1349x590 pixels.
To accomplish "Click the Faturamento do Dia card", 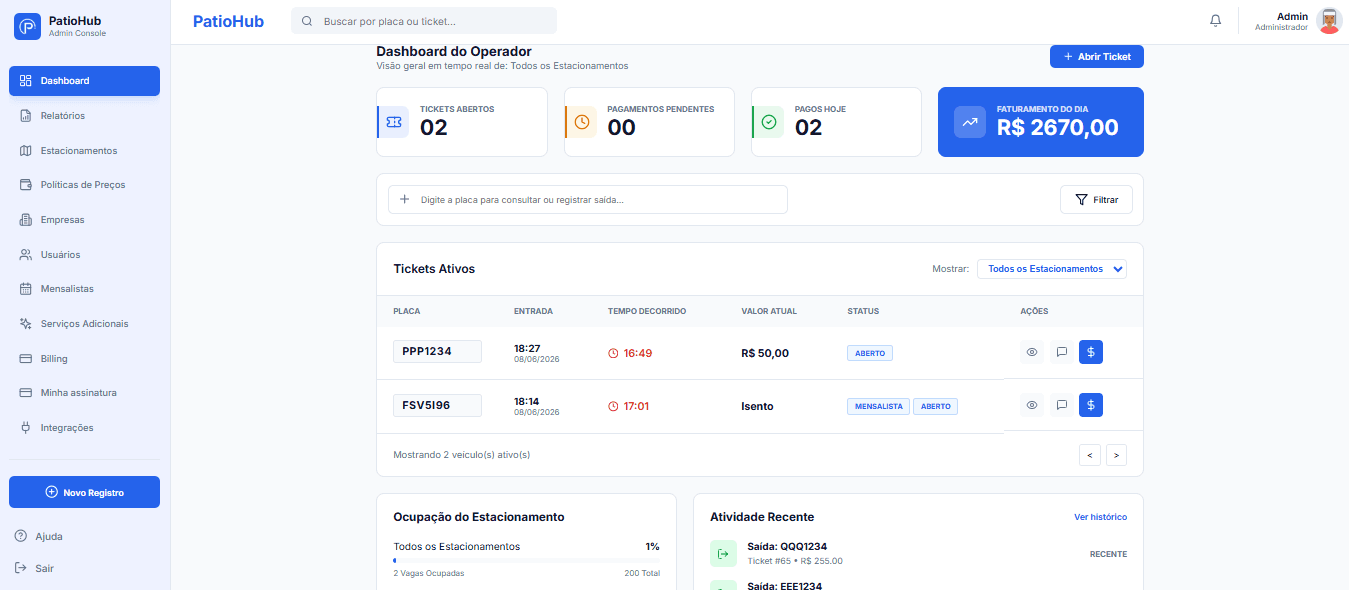I will pyautogui.click(x=1041, y=122).
